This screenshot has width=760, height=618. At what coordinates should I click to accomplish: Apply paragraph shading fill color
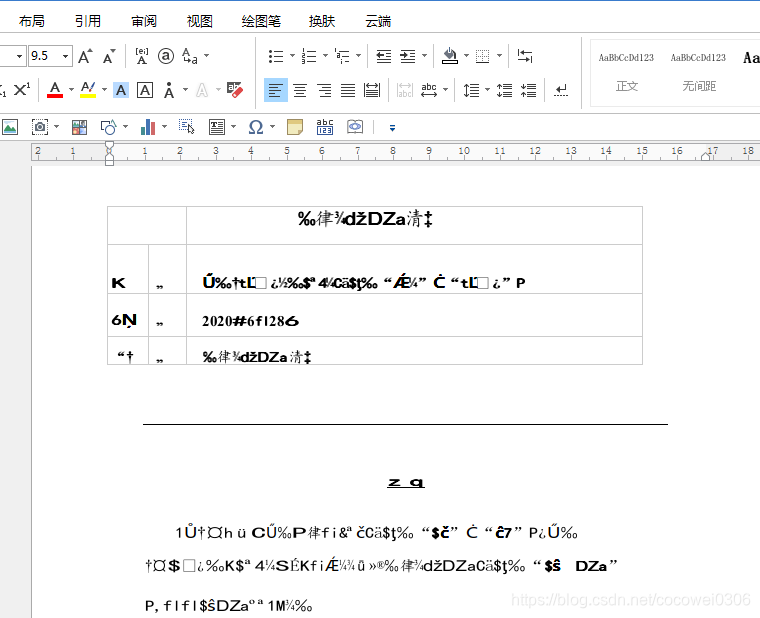tap(450, 56)
